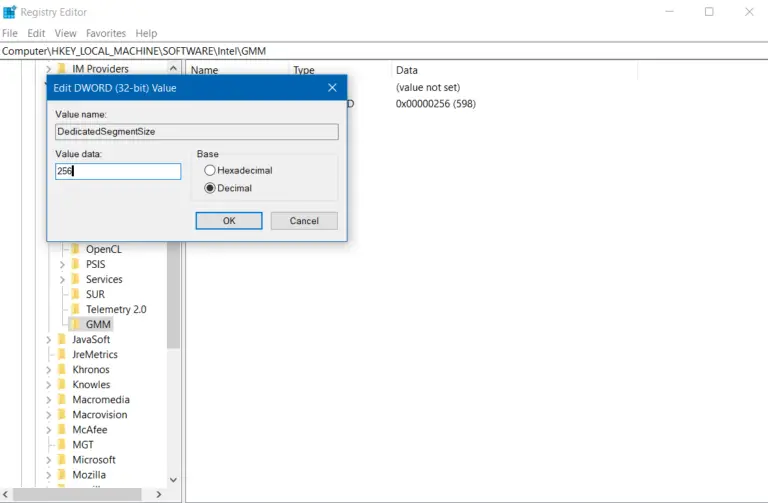The width and height of the screenshot is (768, 503).
Task: Cancel the Edit DWORD dialog
Action: tap(303, 221)
